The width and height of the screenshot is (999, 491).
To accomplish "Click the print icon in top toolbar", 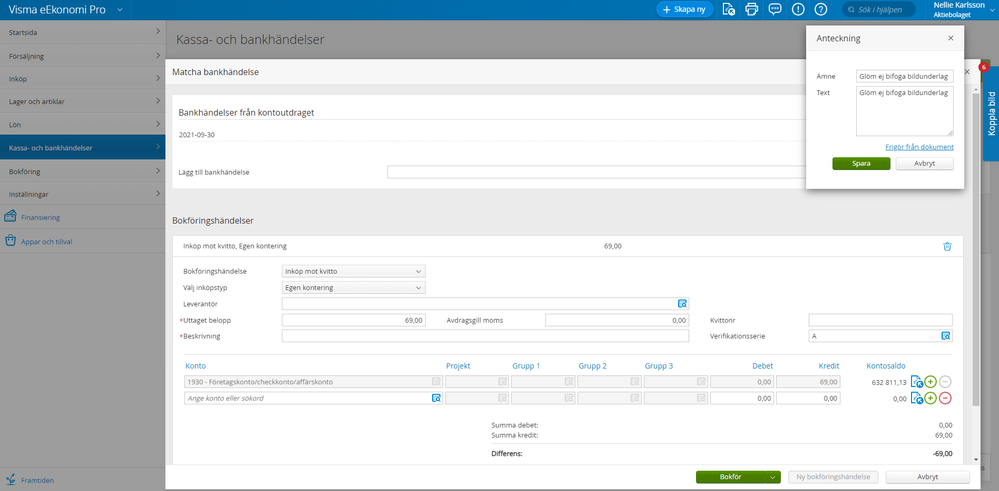I will tap(750, 9).
